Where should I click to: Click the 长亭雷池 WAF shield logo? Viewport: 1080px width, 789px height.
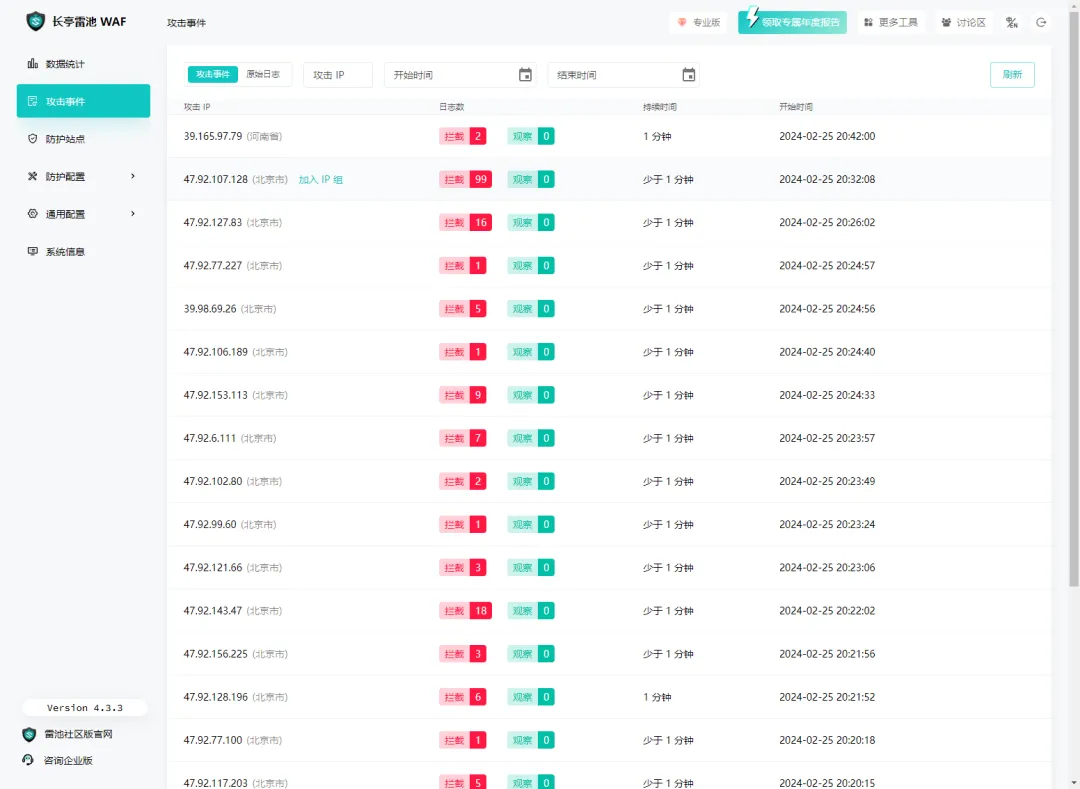(x=36, y=22)
